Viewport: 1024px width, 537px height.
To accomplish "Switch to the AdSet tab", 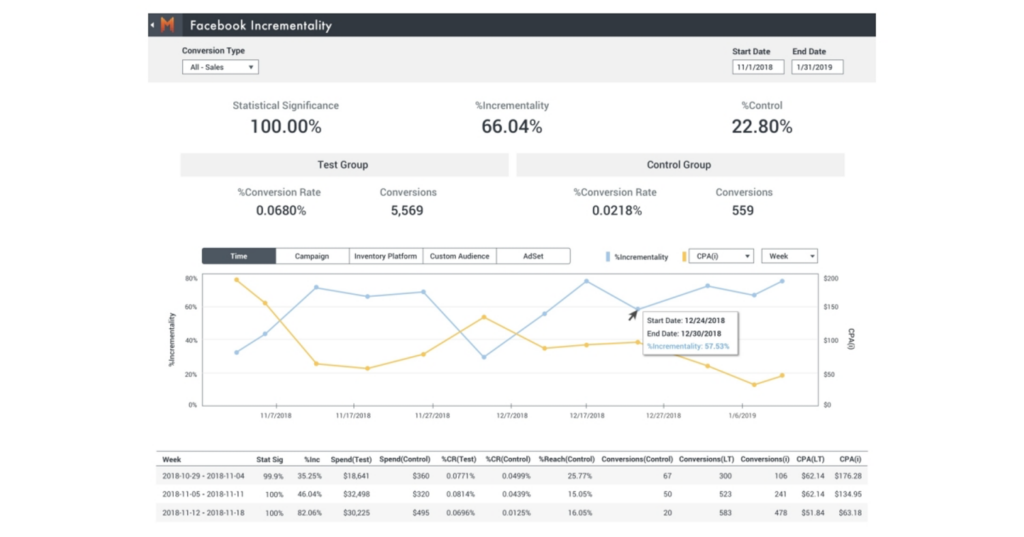I will point(533,256).
